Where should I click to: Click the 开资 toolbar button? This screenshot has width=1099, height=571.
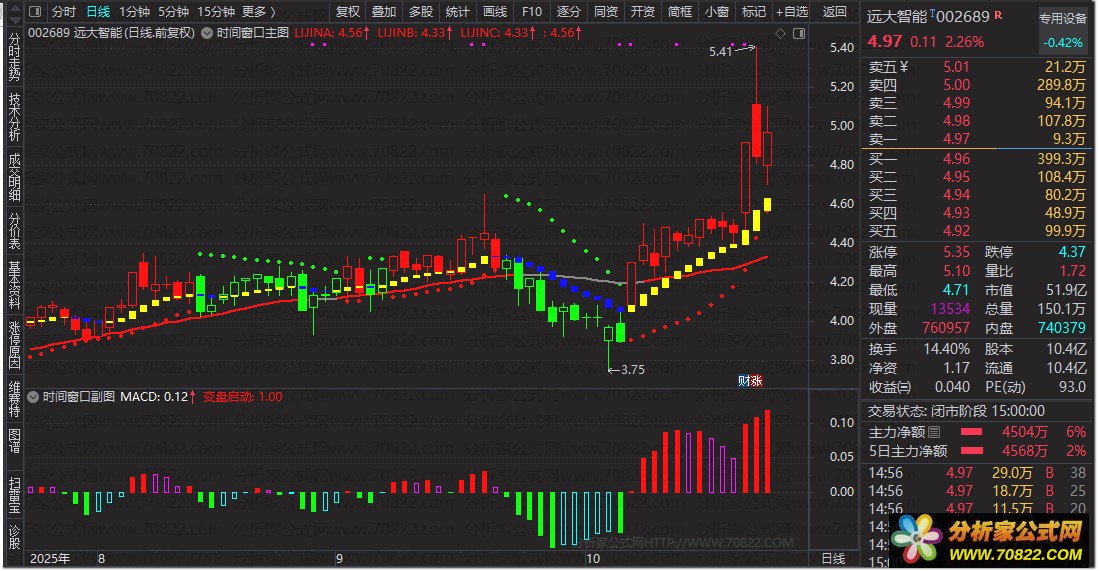643,12
